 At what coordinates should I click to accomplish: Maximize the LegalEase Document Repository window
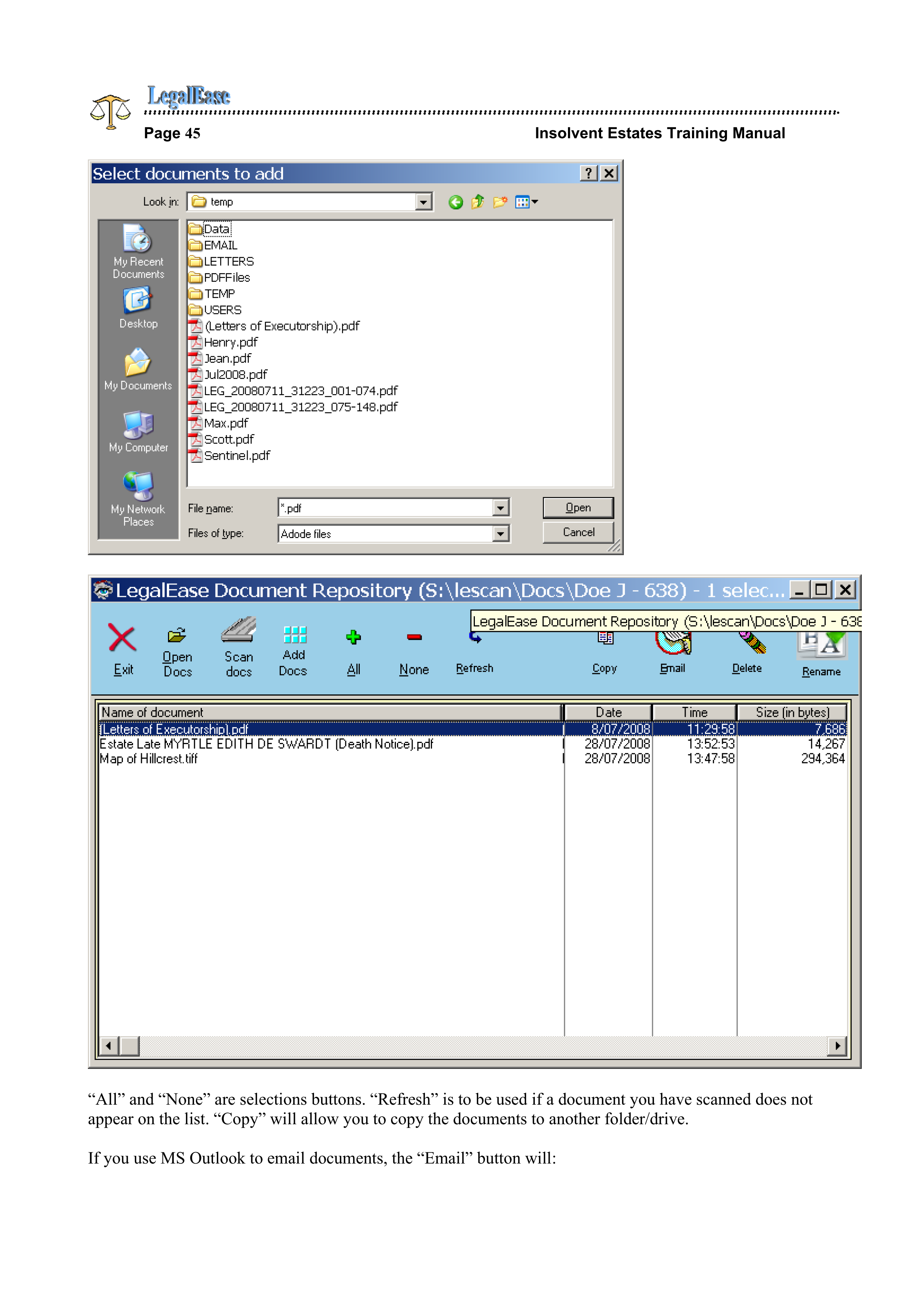click(x=821, y=590)
